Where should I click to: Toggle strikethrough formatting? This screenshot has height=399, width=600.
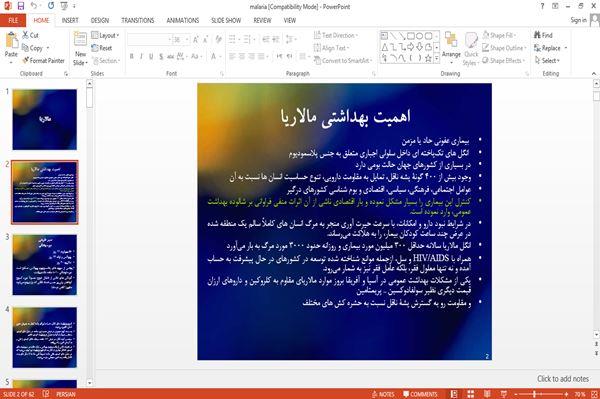coord(171,57)
